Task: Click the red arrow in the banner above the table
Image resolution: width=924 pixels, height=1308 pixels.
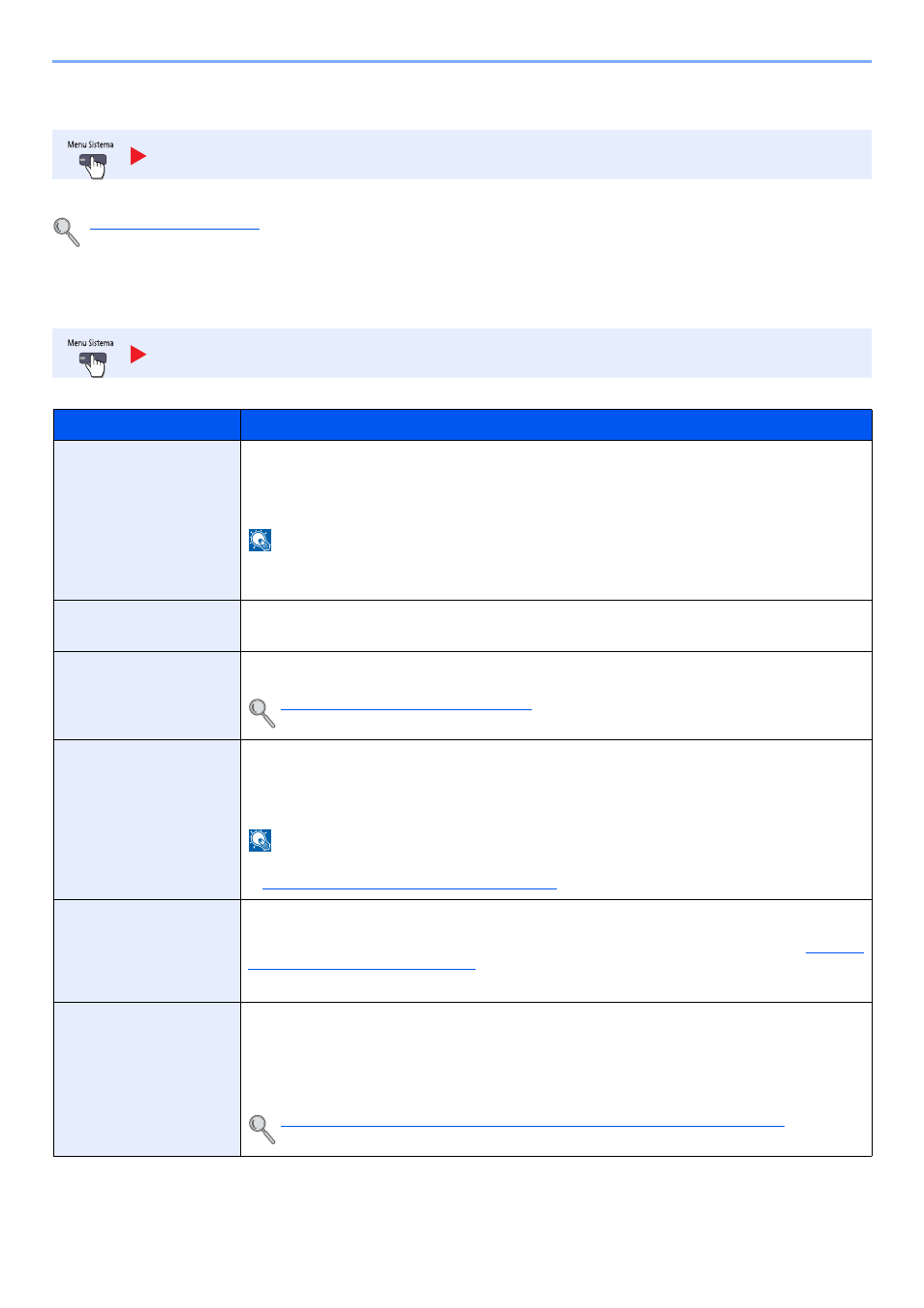Action: click(x=139, y=355)
